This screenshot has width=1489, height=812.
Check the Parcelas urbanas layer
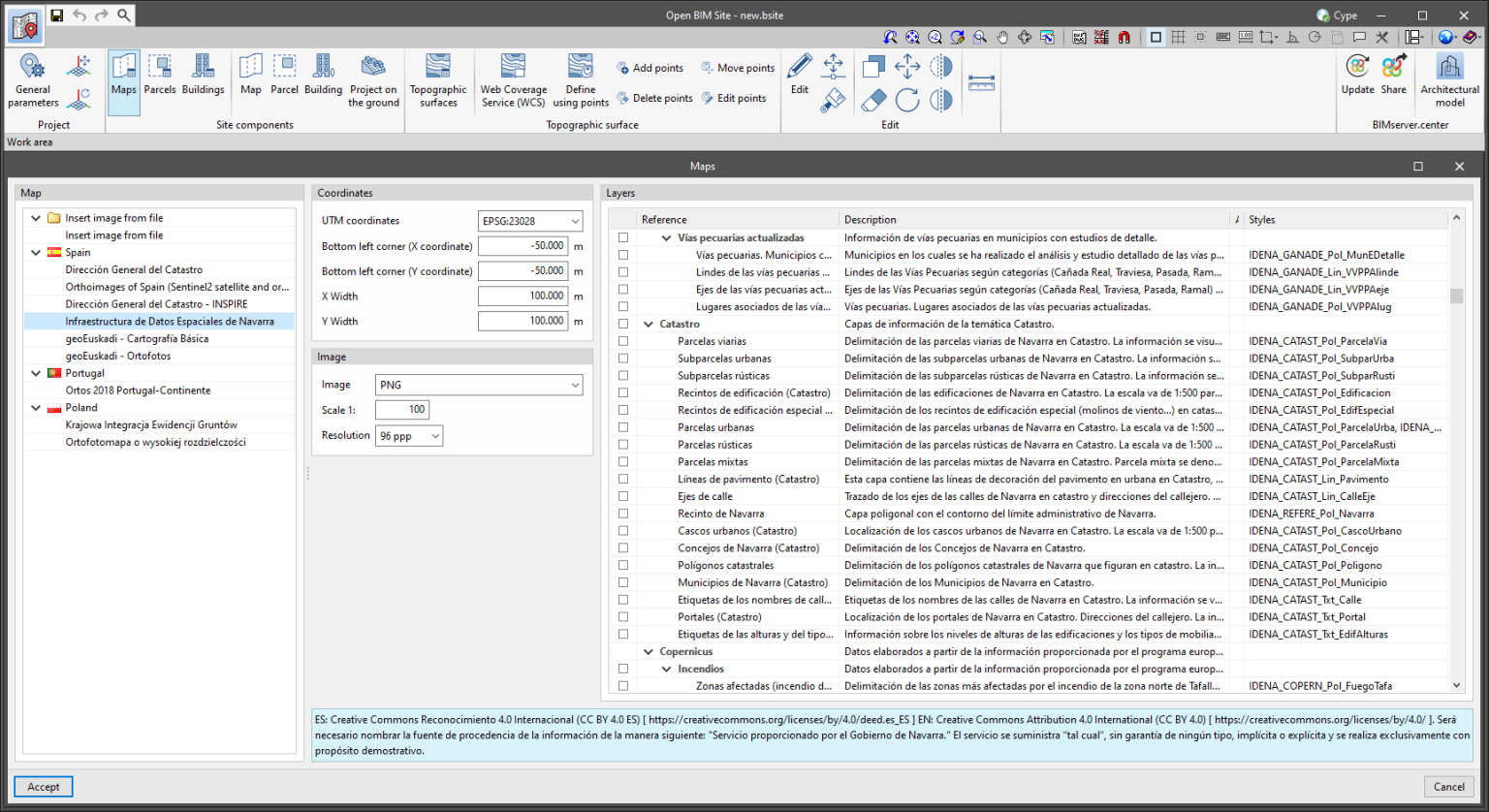pos(621,426)
